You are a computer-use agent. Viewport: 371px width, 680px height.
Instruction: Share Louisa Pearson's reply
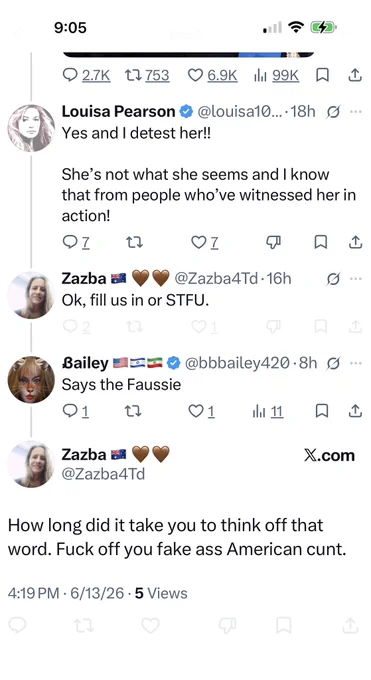point(355,242)
